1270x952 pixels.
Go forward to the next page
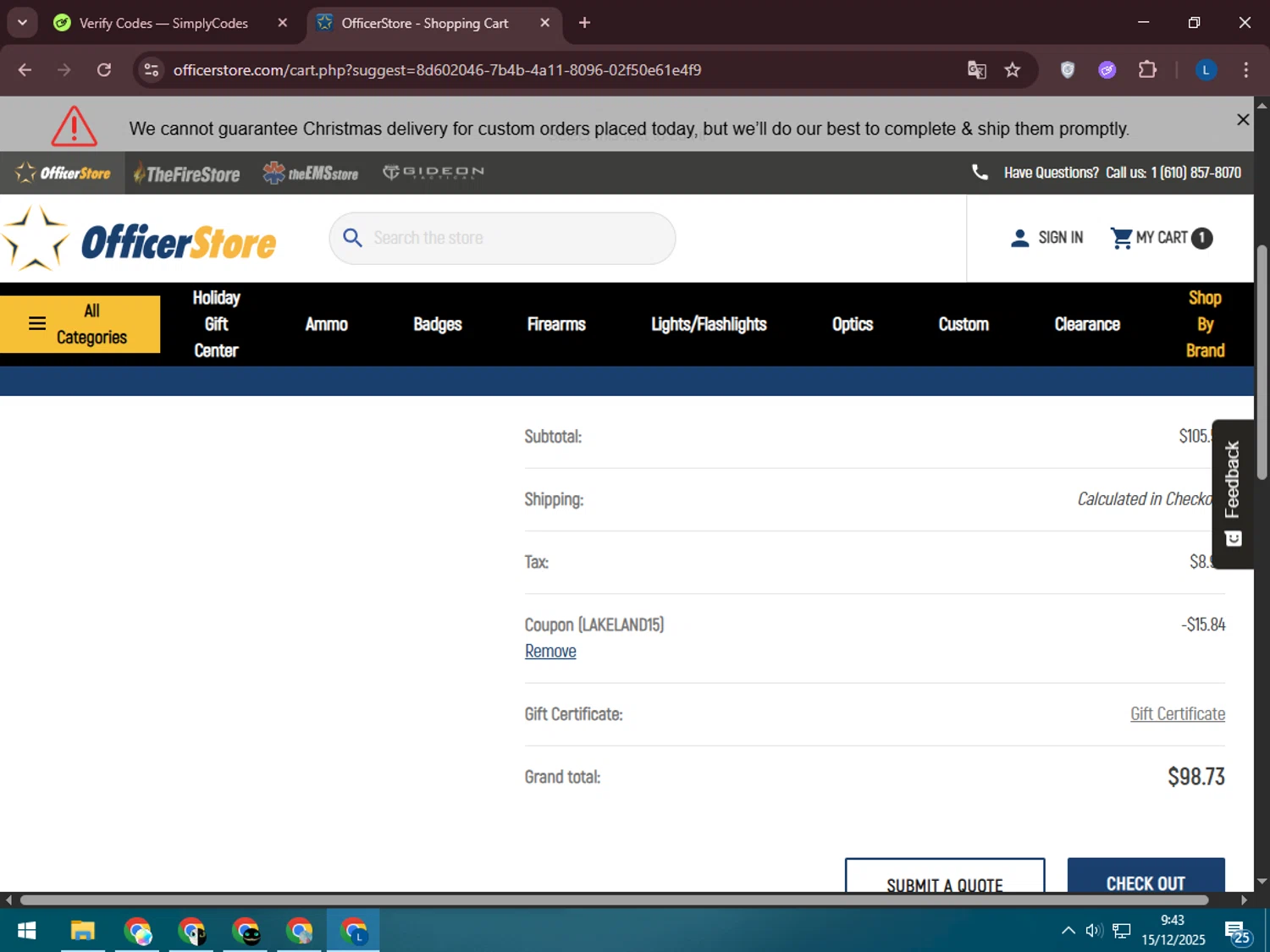point(64,70)
